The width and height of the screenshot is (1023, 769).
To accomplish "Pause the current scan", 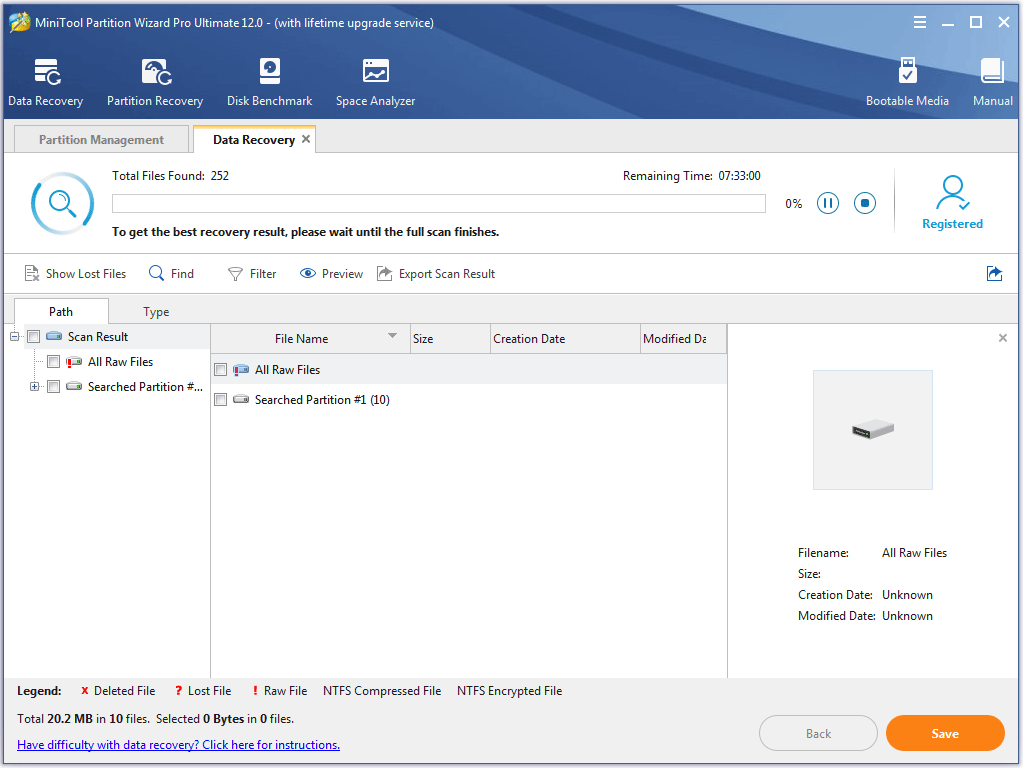I will click(828, 203).
